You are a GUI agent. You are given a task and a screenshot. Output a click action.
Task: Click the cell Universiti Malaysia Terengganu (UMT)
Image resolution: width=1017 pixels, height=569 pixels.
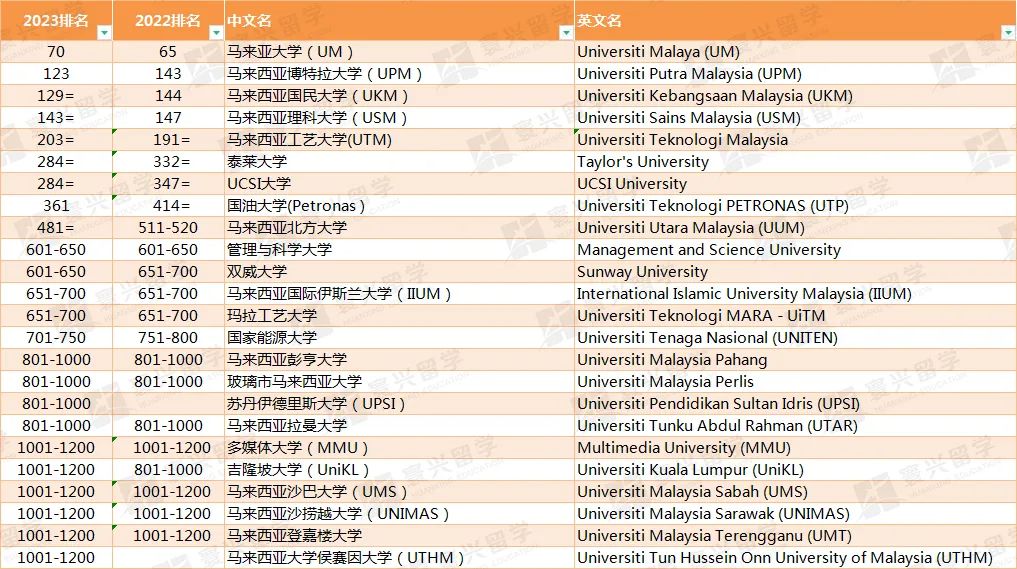[x=796, y=537]
